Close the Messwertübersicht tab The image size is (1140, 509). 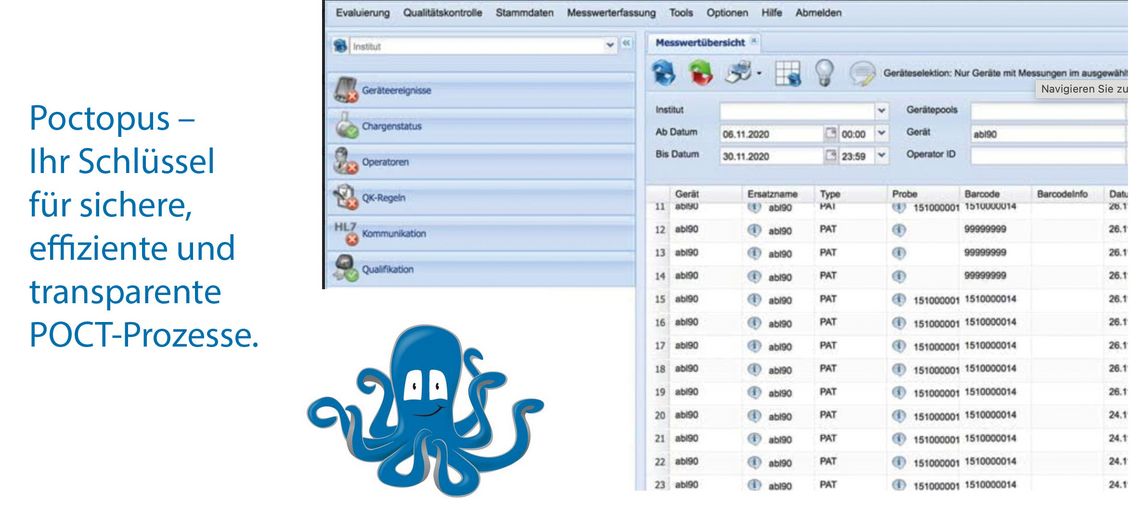[754, 41]
